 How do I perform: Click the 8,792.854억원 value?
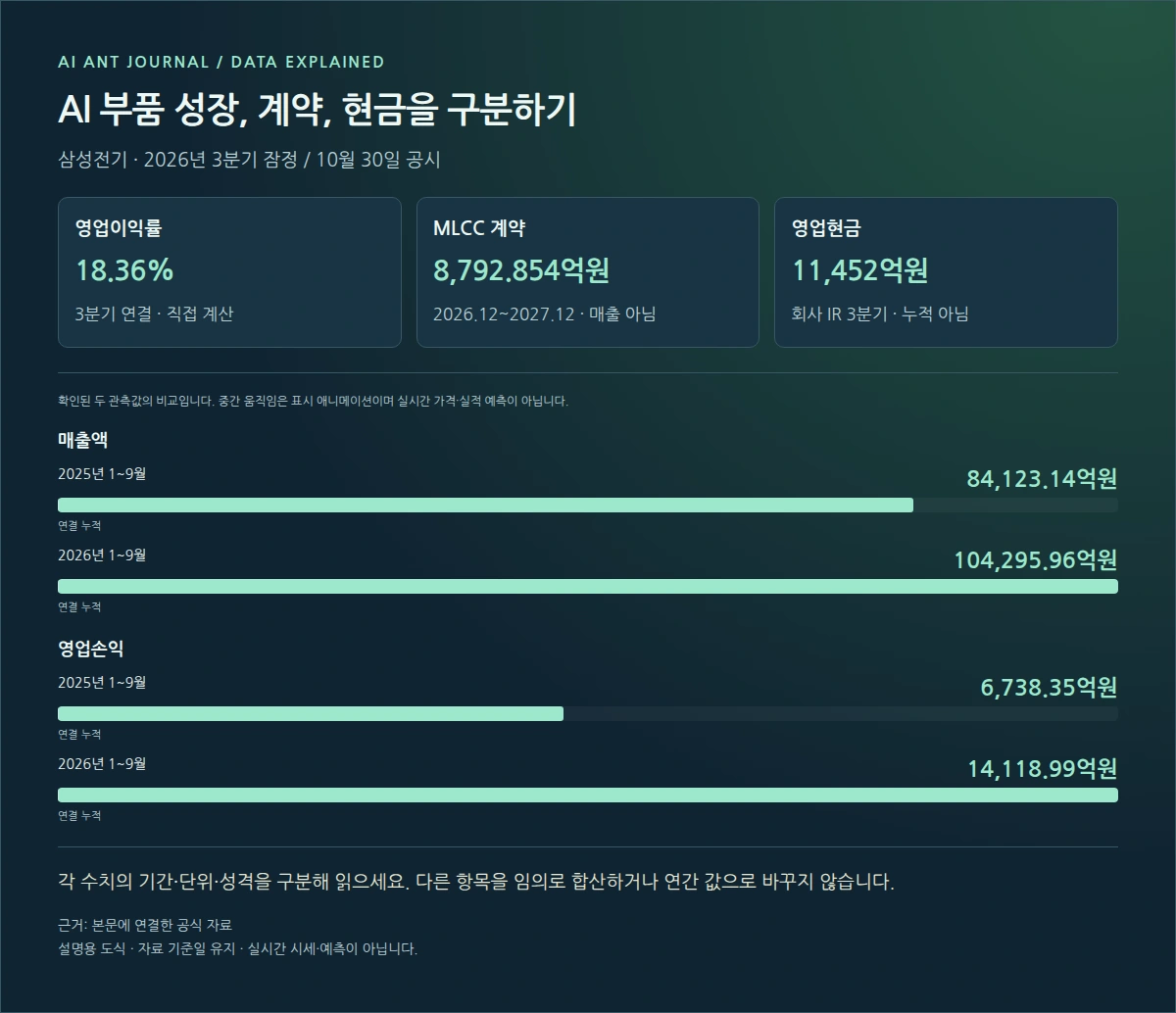(521, 270)
